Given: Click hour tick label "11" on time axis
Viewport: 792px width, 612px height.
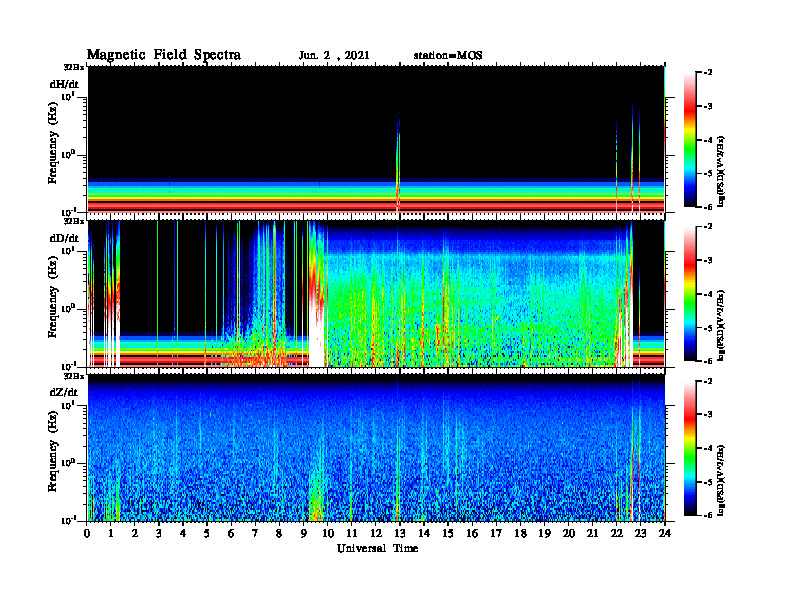Looking at the screenshot, I should click(352, 533).
